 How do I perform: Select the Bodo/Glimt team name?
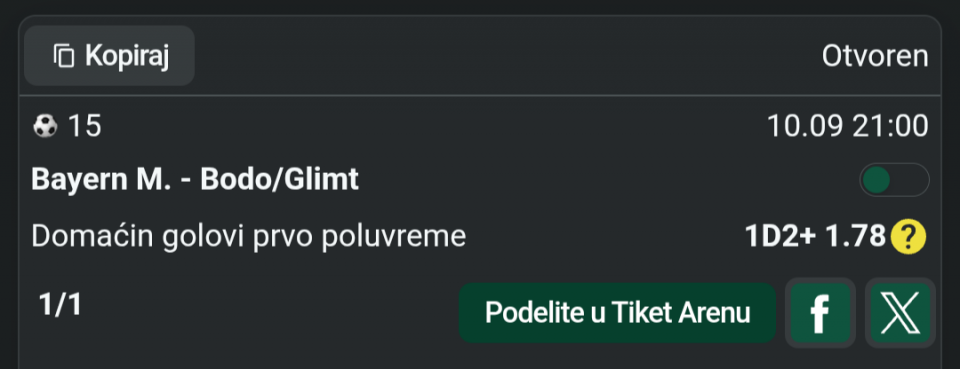[280, 180]
